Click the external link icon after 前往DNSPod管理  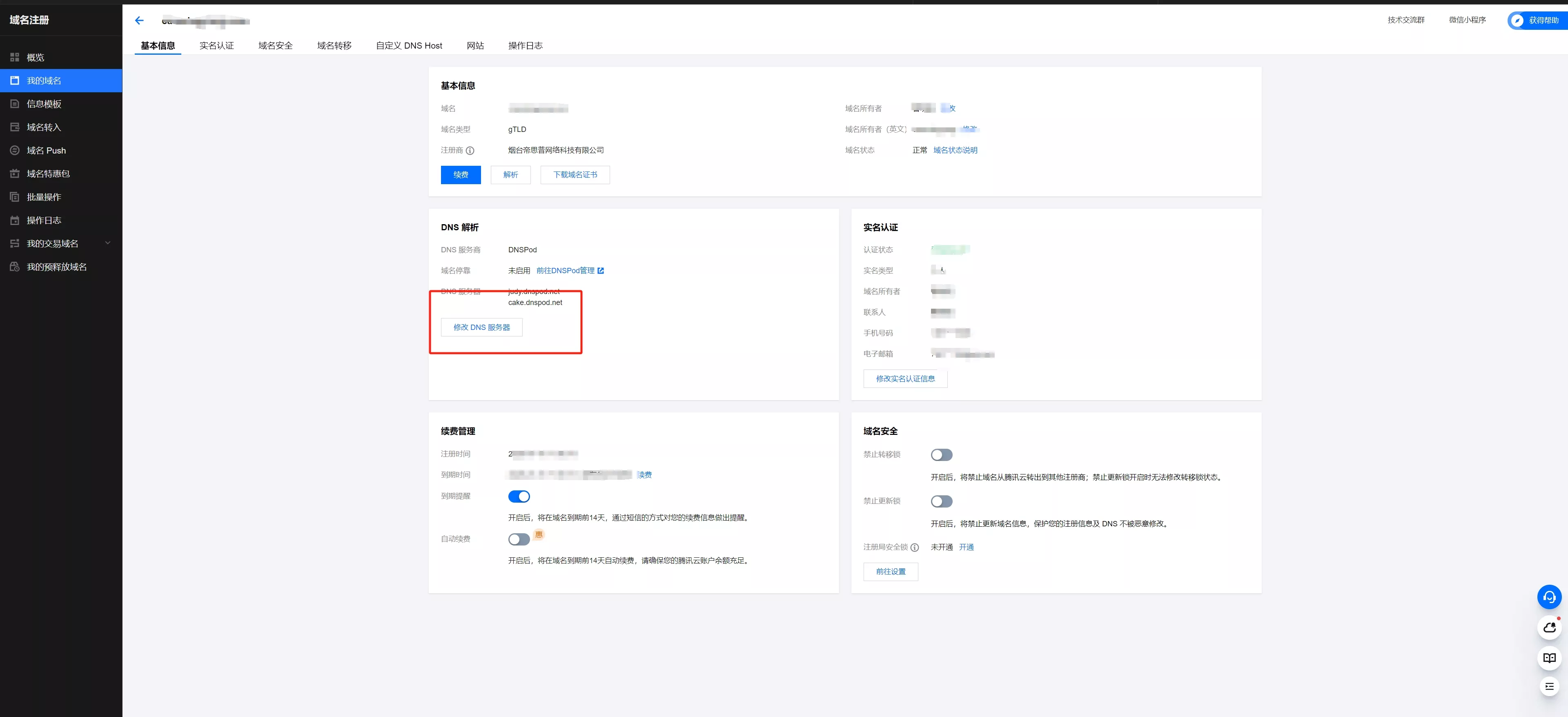[601, 271]
